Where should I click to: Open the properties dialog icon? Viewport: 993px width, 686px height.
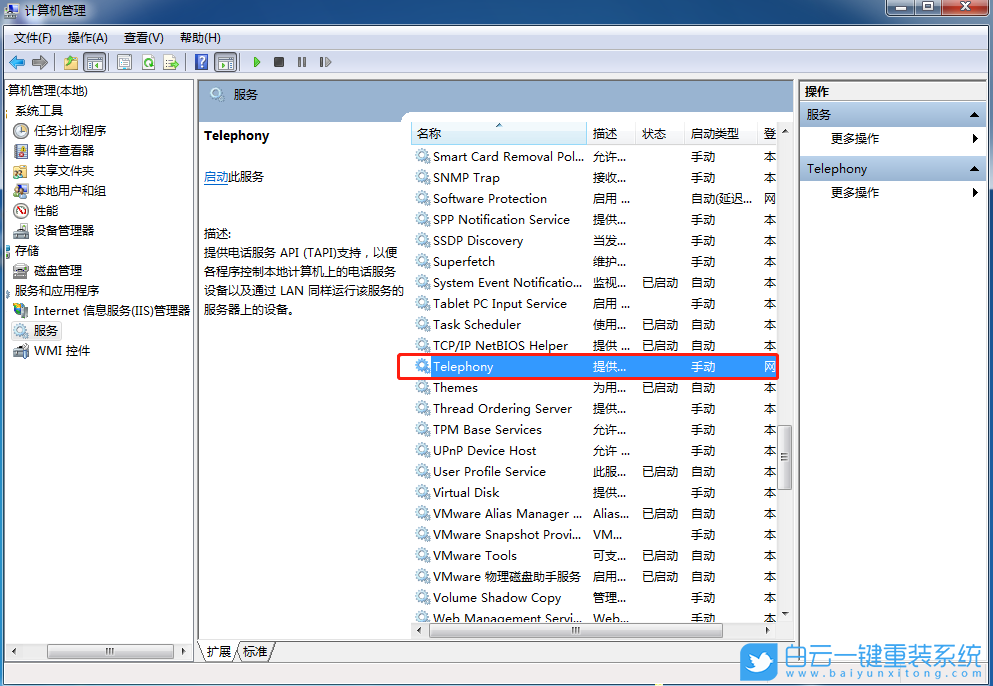(124, 62)
